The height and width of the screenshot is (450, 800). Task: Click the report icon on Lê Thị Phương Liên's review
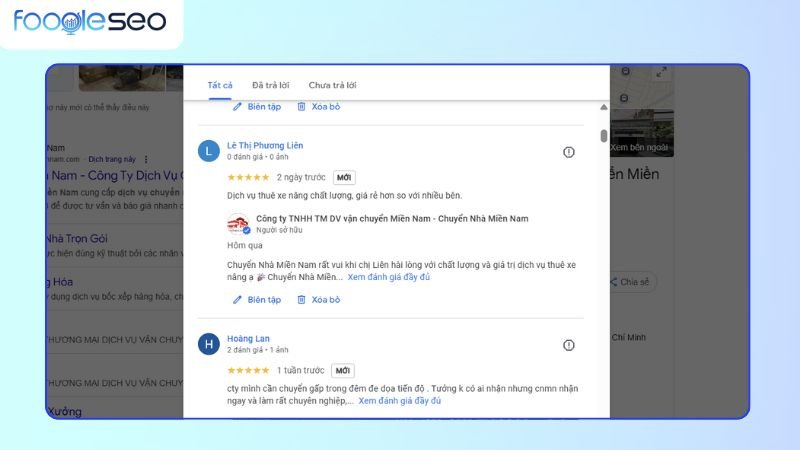[x=568, y=152]
